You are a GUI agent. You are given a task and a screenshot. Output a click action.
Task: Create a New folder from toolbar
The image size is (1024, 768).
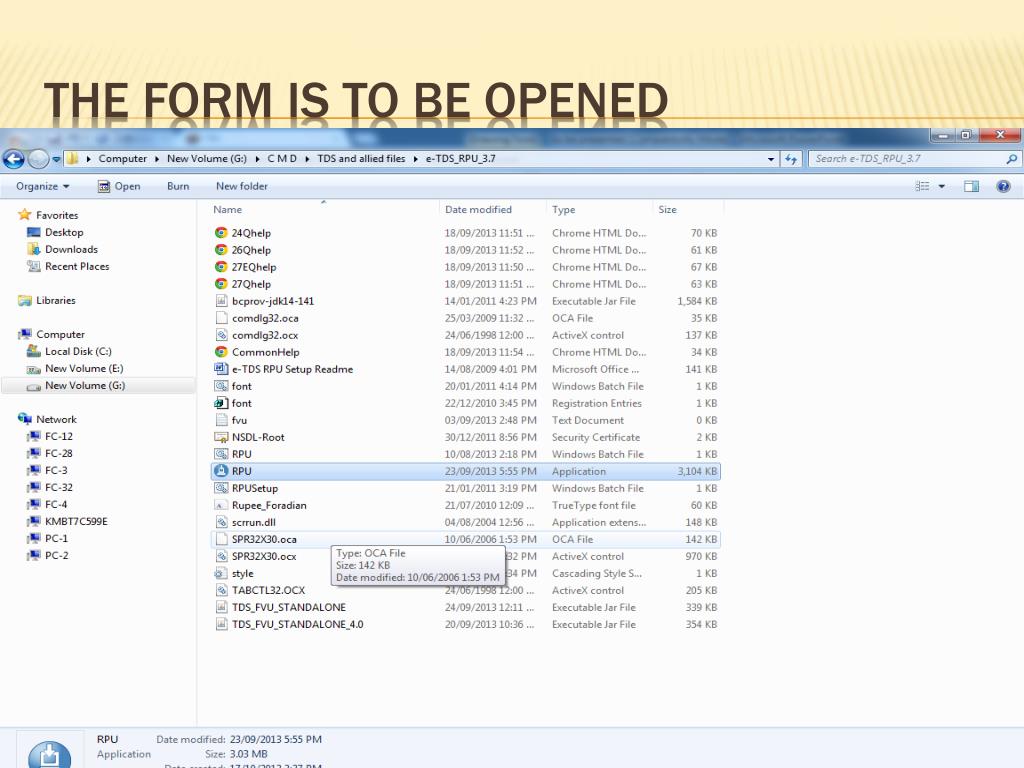coord(242,186)
